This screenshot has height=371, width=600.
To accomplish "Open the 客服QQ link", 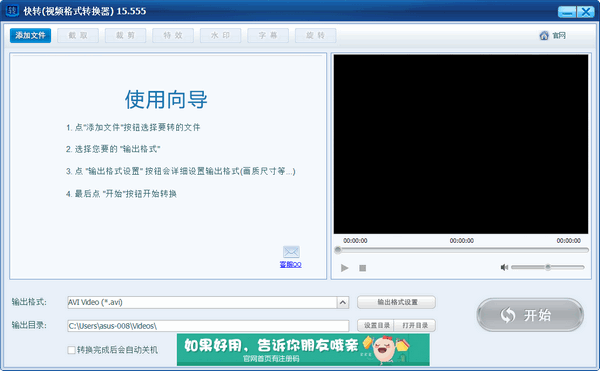I will click(290, 264).
